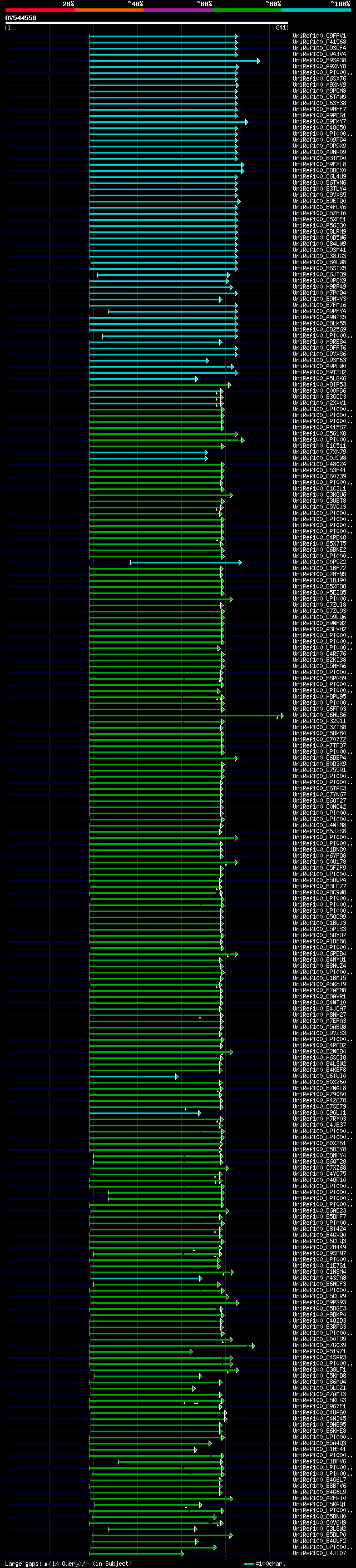
Task: Click UniRef100_C5KPQ1 label
Action: pyautogui.click(x=319, y=1504)
